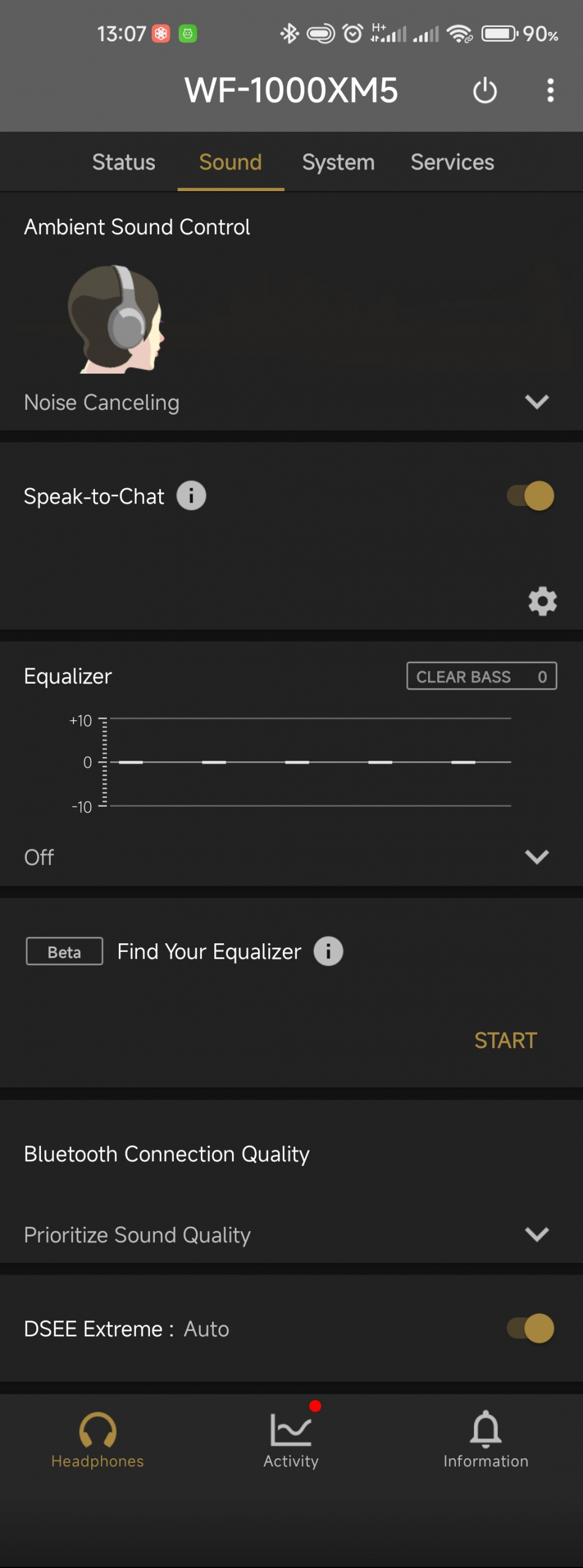
Task: Show Find Your Equalizer info
Action: coord(328,951)
